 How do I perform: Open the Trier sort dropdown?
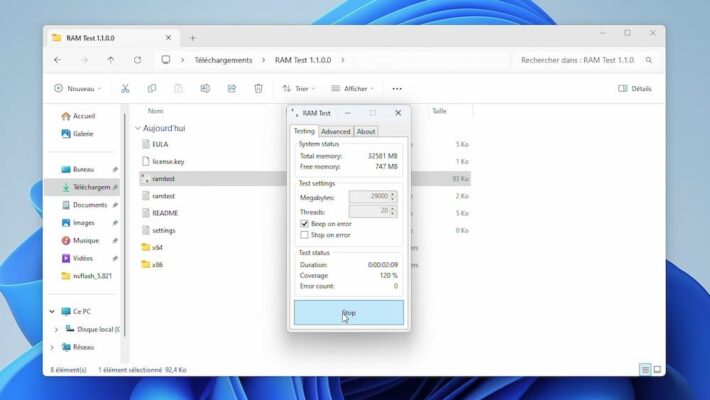[299, 88]
